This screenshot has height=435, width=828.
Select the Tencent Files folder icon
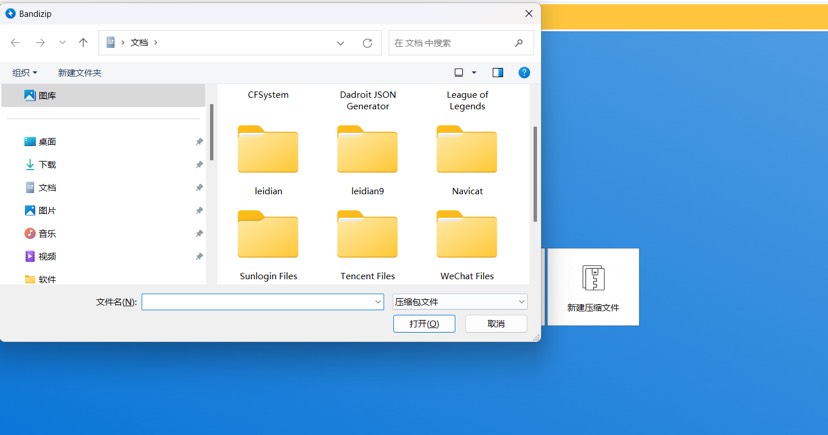tap(368, 234)
